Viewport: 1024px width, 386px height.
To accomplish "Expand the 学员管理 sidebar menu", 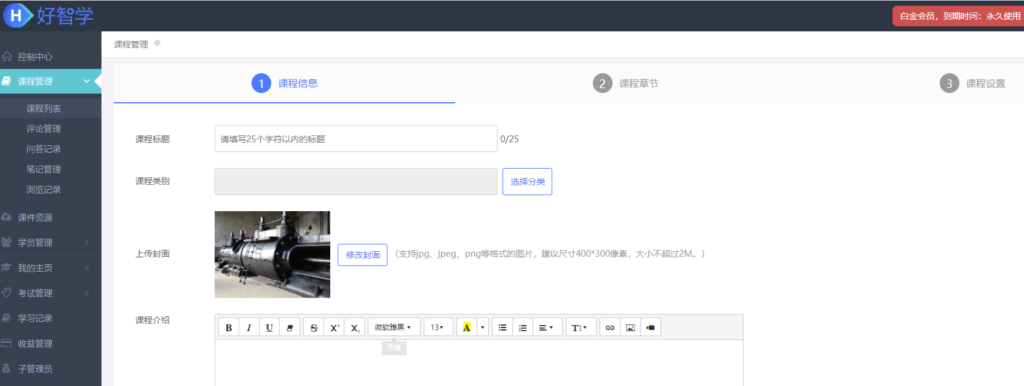I will coord(50,243).
